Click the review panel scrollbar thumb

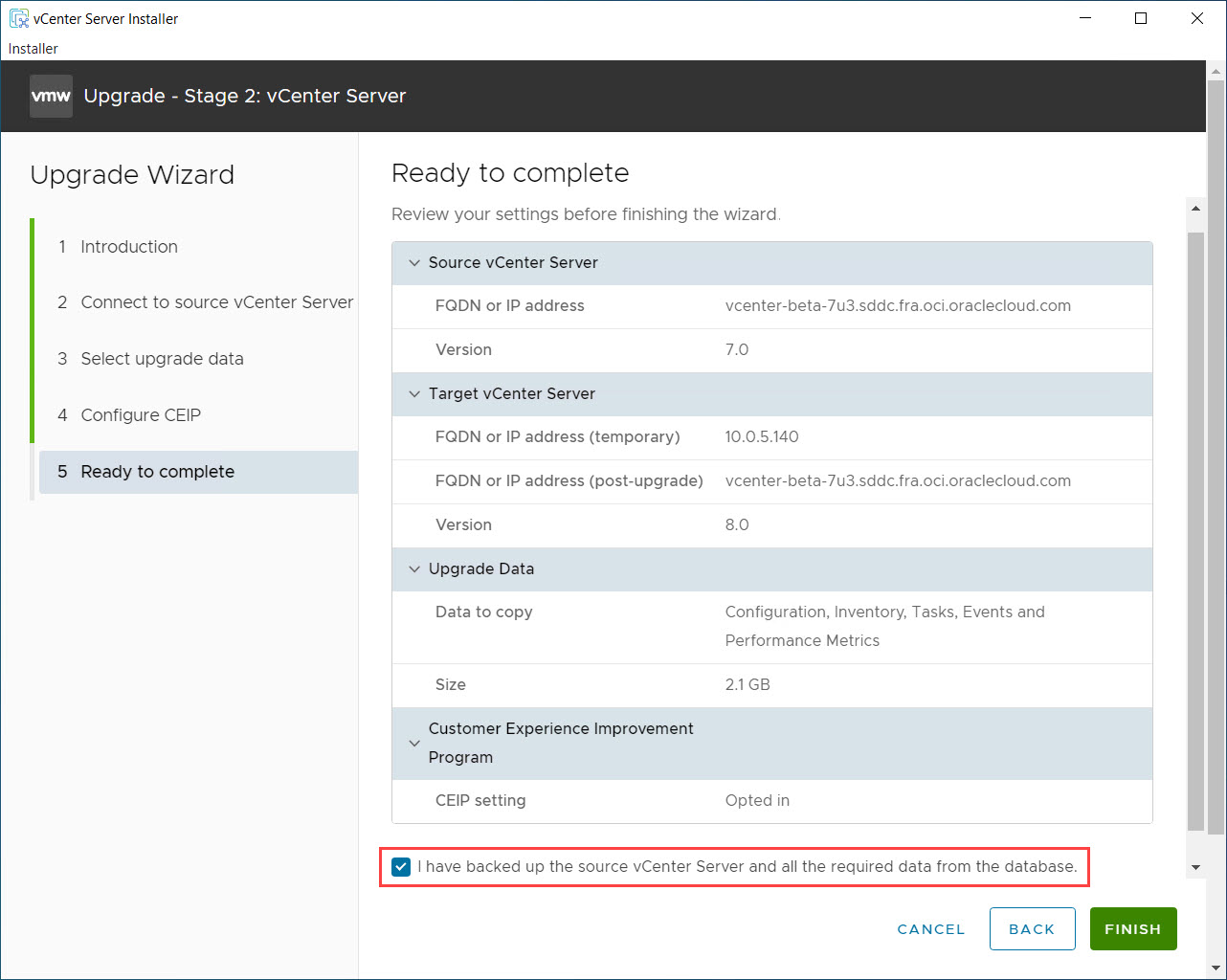pyautogui.click(x=1195, y=531)
